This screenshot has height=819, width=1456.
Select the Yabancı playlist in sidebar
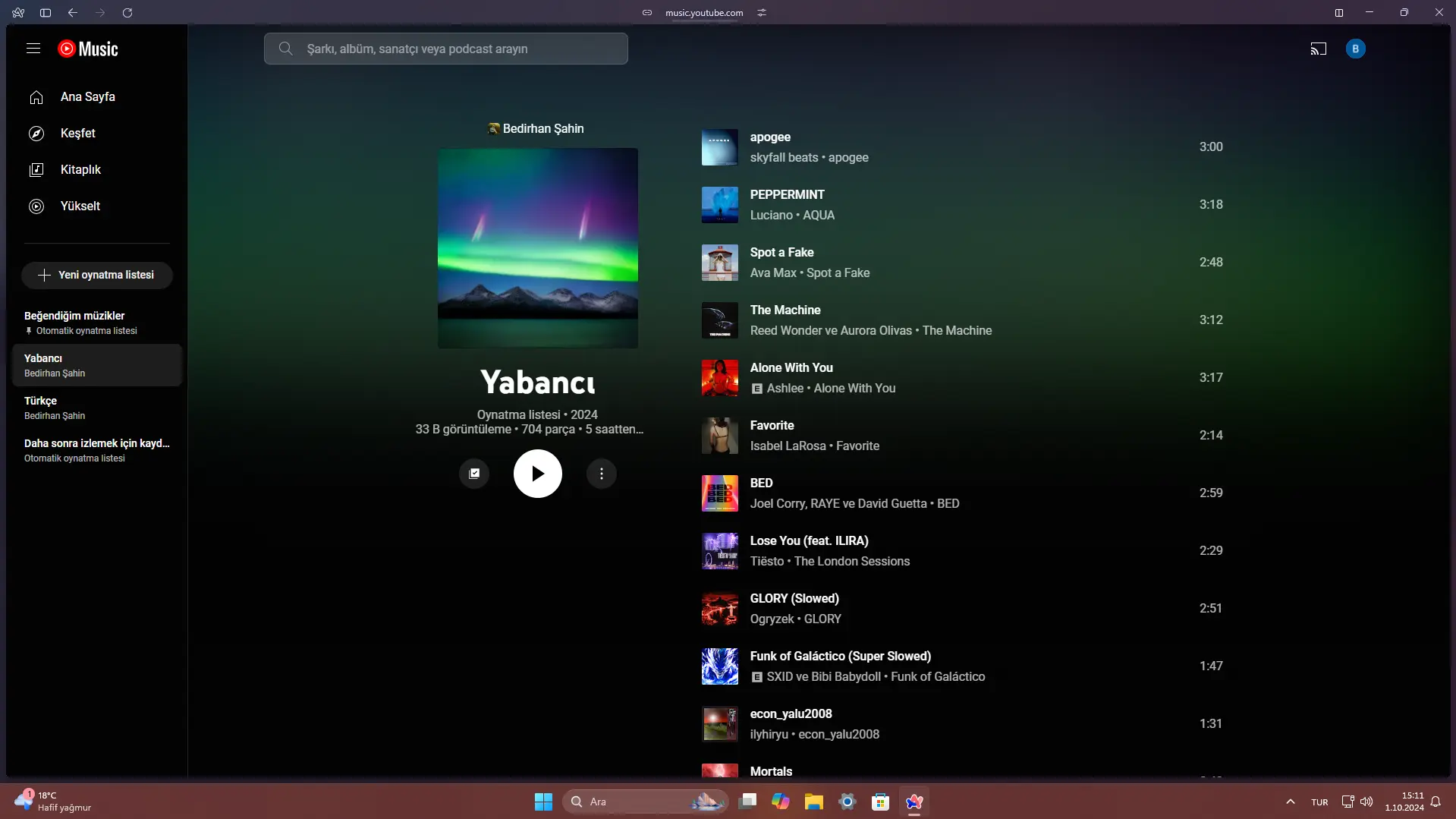click(97, 365)
